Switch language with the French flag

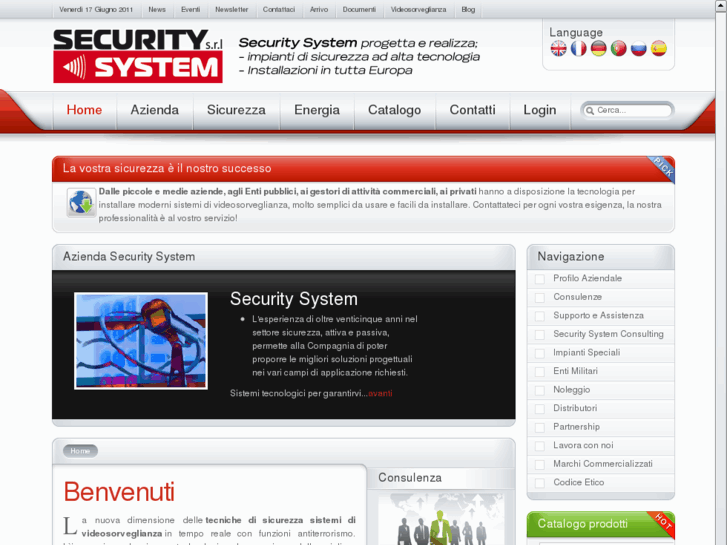579,48
